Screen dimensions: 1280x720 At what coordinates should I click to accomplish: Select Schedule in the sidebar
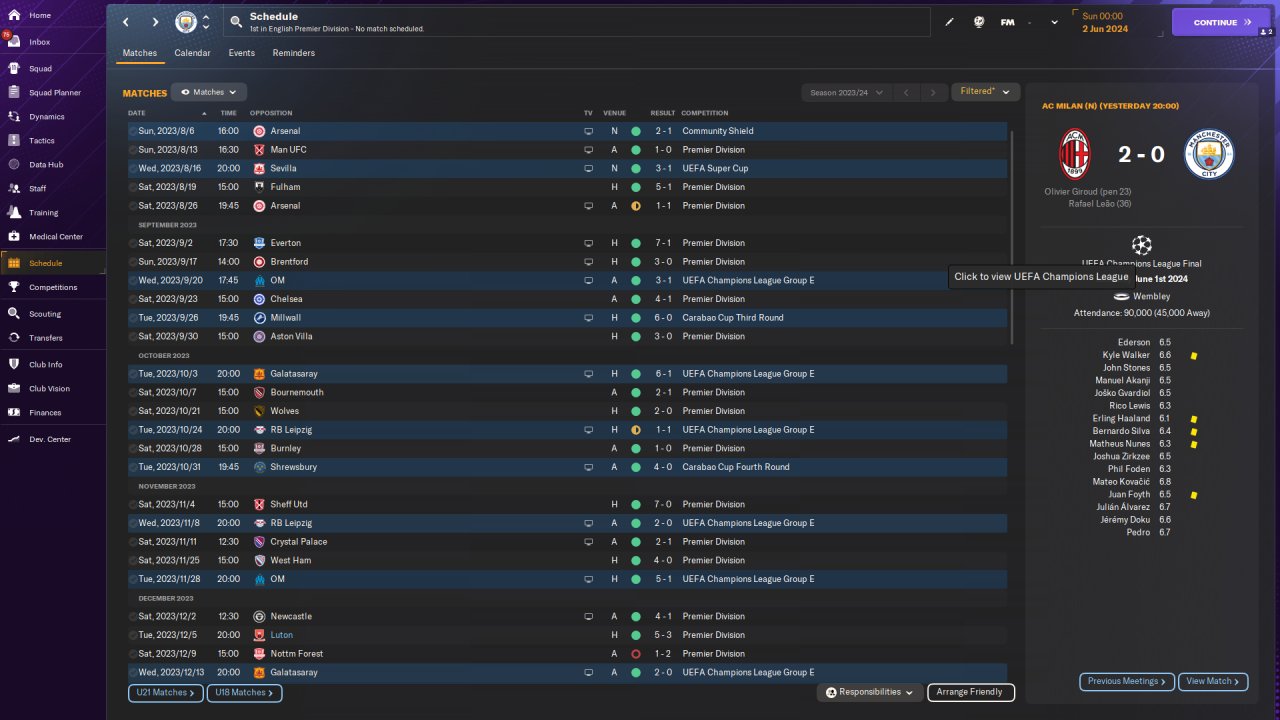[x=54, y=263]
